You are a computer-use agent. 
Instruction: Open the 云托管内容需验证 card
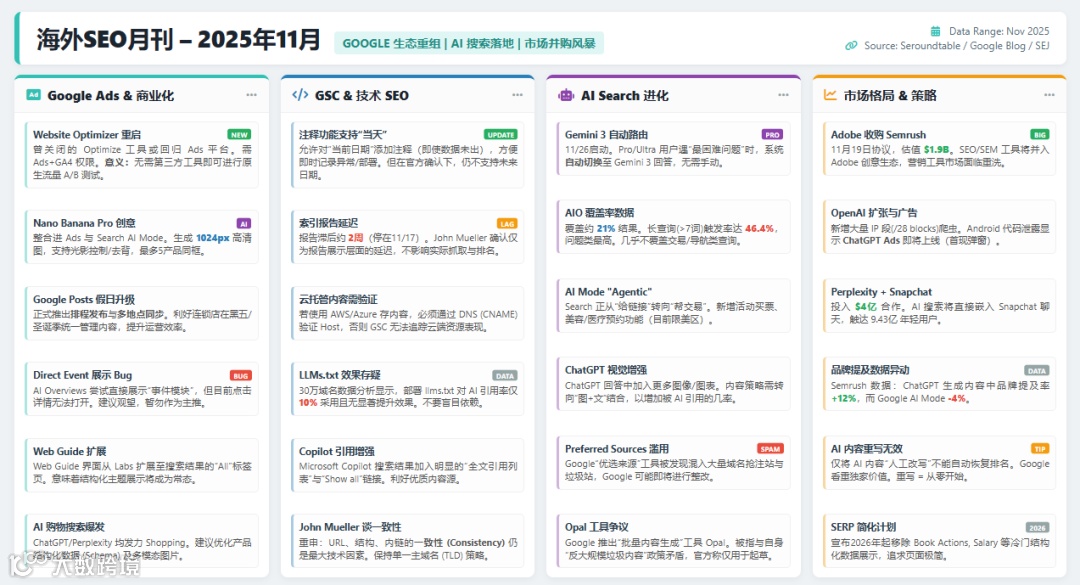pyautogui.click(x=408, y=313)
